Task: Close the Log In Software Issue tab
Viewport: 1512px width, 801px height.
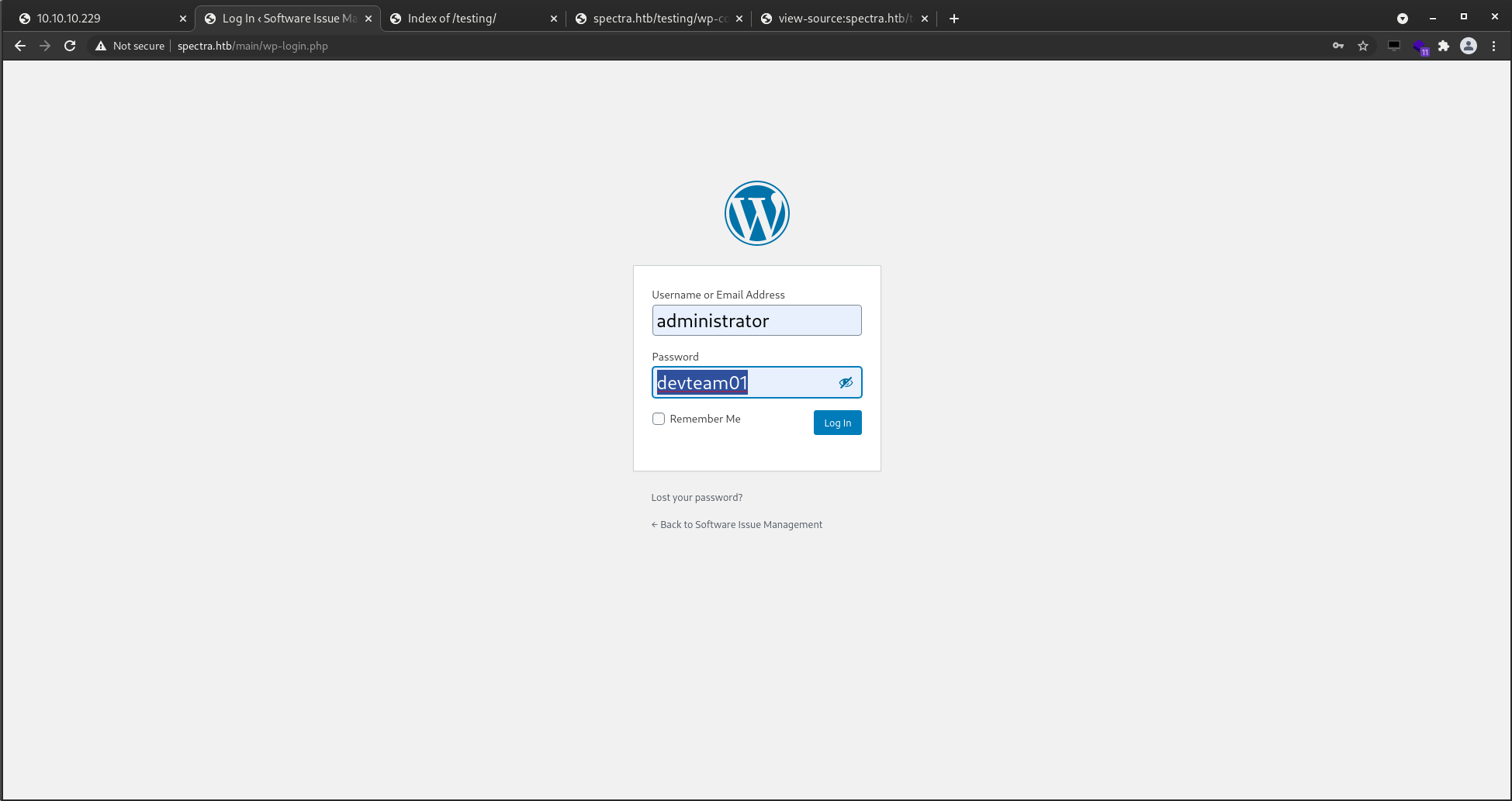Action: click(x=368, y=19)
